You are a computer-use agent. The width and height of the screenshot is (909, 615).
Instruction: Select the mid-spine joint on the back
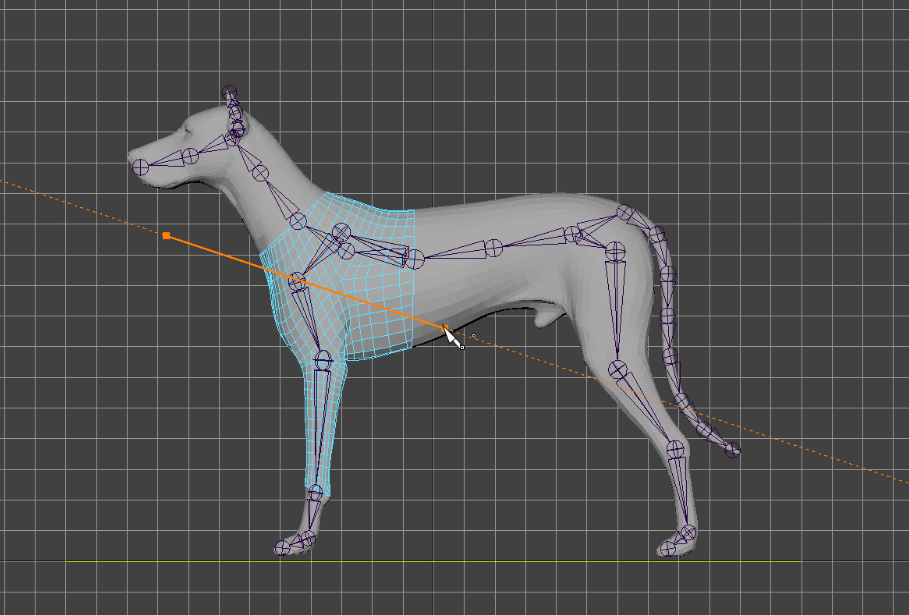pos(492,247)
